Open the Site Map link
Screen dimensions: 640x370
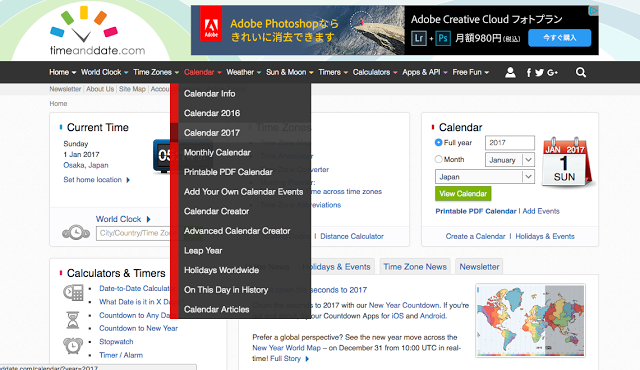(x=132, y=89)
